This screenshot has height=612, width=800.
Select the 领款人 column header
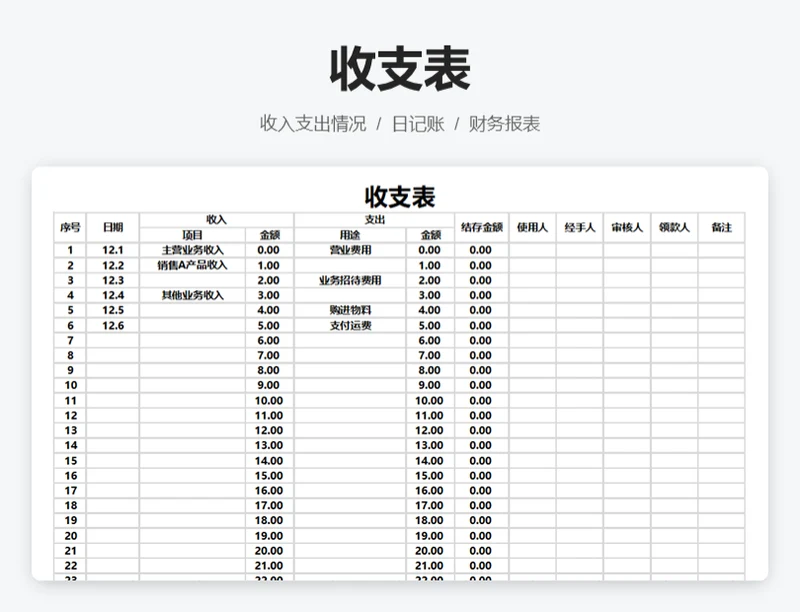[674, 227]
